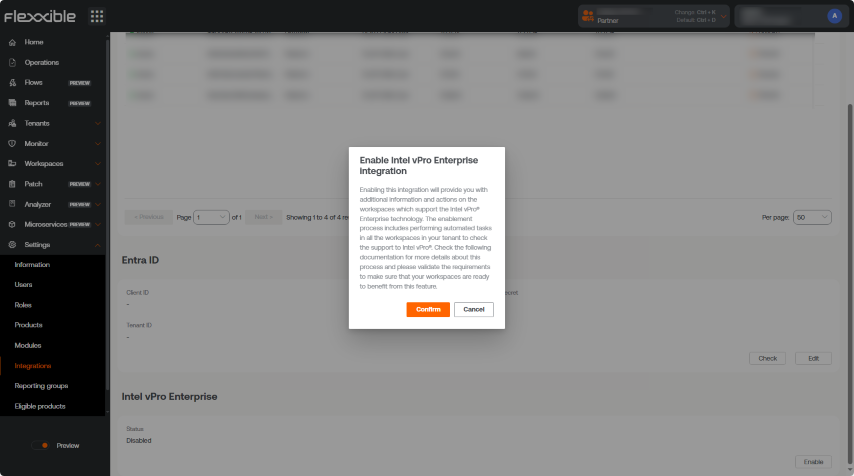Open Roles settings page
854x476 pixels.
click(23, 305)
